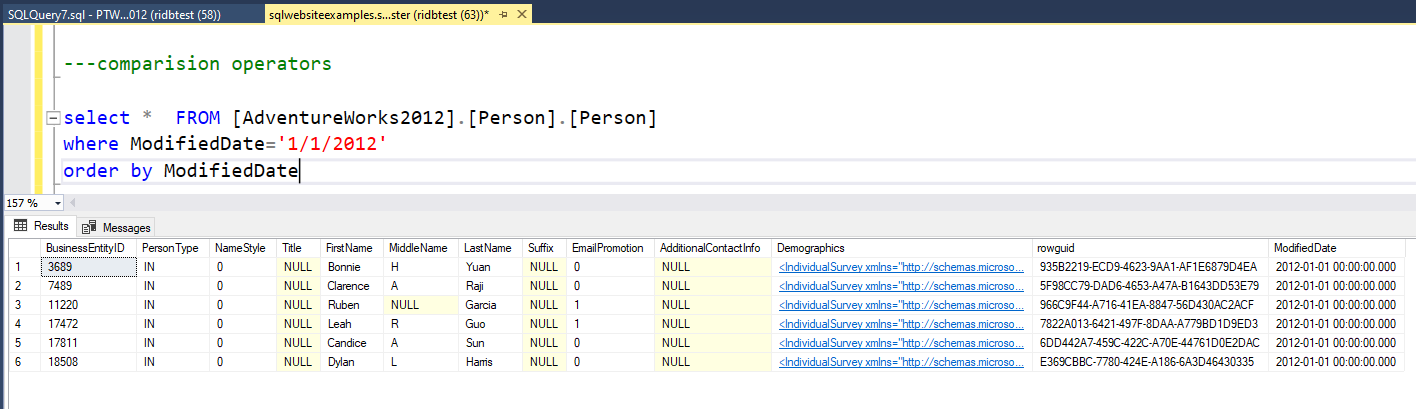Collapse the select statement outline block
Image resolution: width=1416 pixels, height=409 pixels.
pyautogui.click(x=55, y=118)
